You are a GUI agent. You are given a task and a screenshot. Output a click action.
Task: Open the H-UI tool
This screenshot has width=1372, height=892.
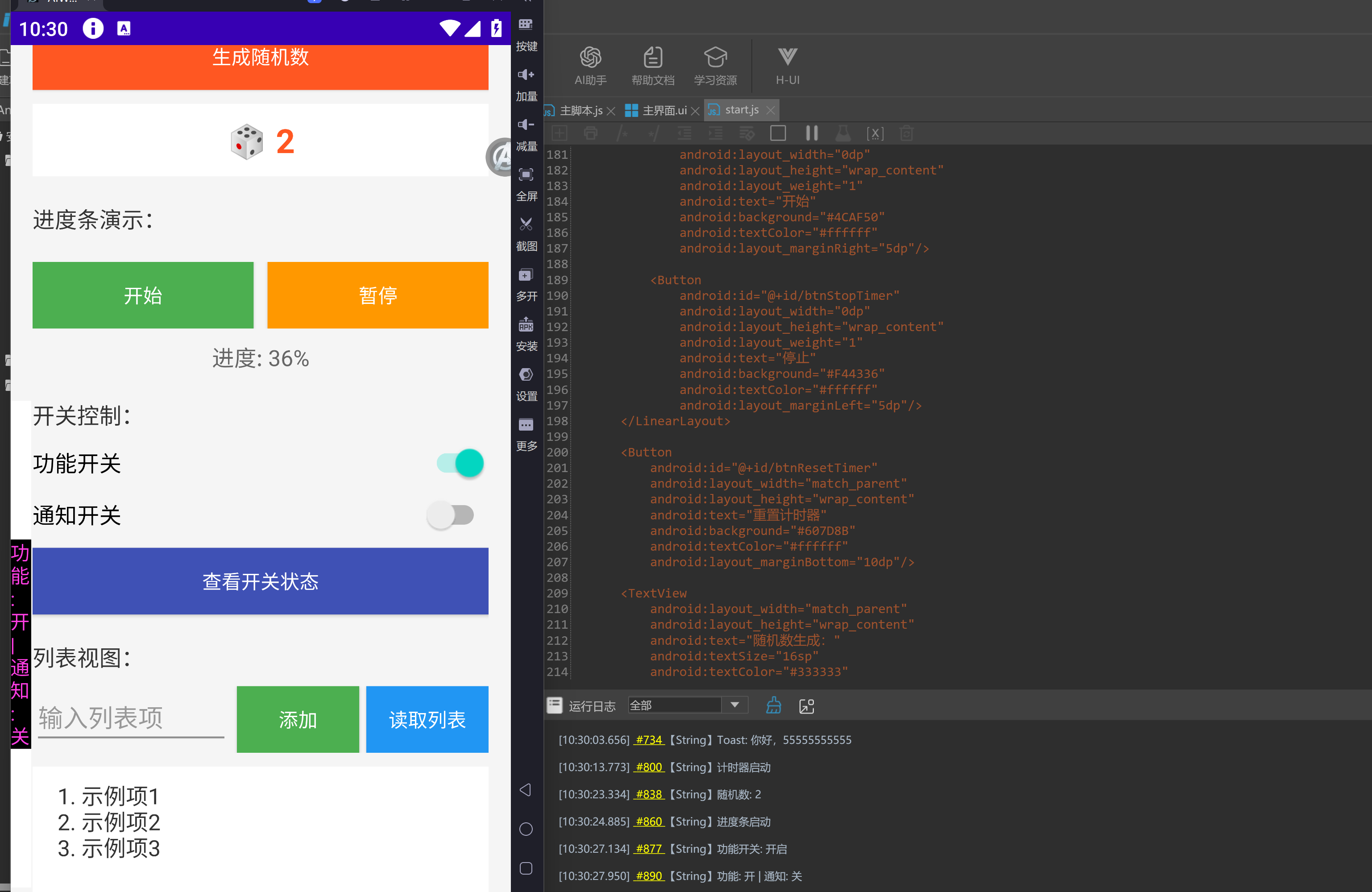(788, 66)
